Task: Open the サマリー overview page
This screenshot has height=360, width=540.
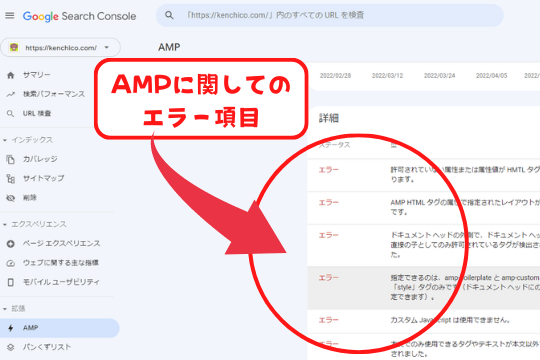Action: click(x=37, y=75)
